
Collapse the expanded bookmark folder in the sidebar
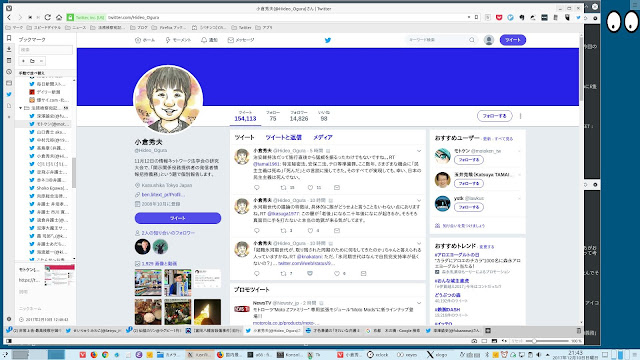tap(21, 108)
